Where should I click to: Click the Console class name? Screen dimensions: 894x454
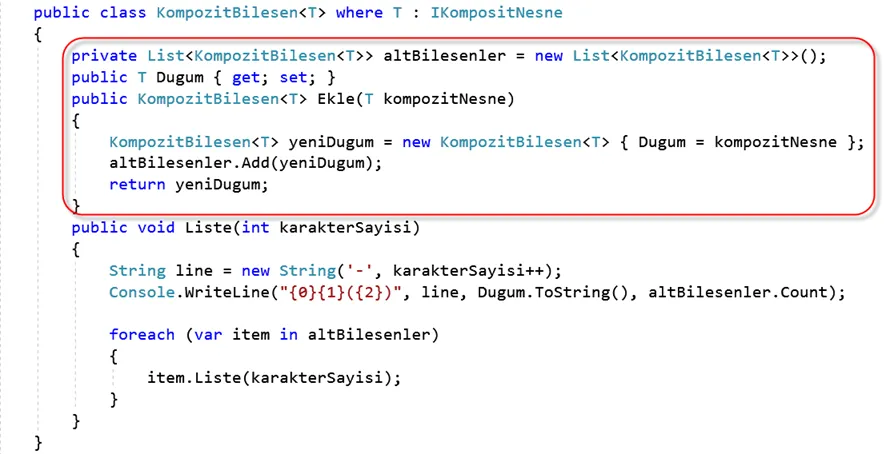(x=142, y=292)
